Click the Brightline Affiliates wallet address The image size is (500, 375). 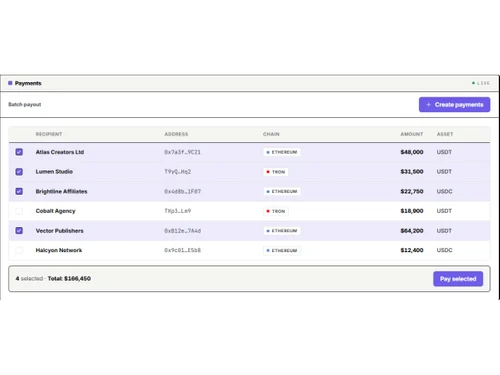[x=182, y=191]
